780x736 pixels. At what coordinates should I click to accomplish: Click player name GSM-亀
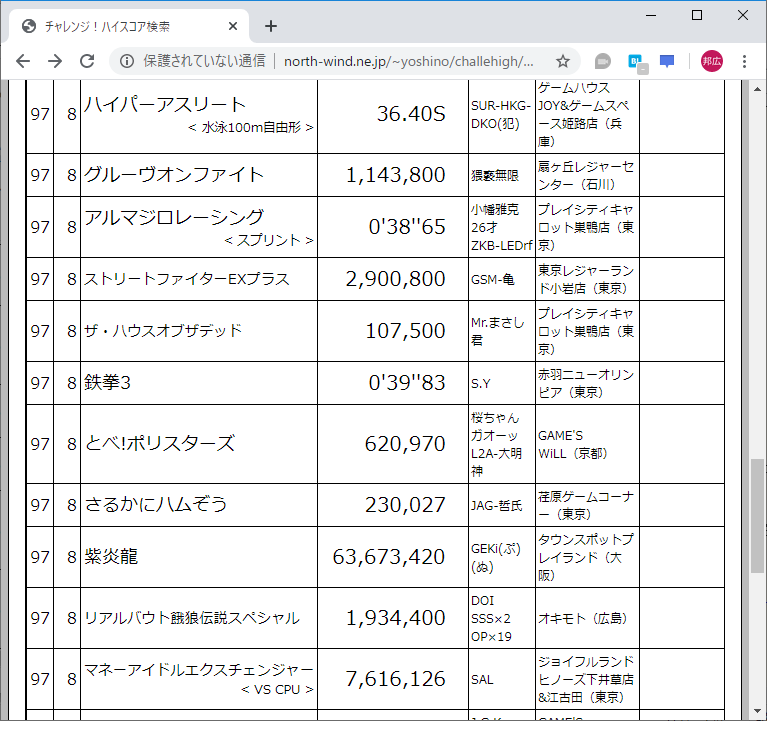[492, 280]
